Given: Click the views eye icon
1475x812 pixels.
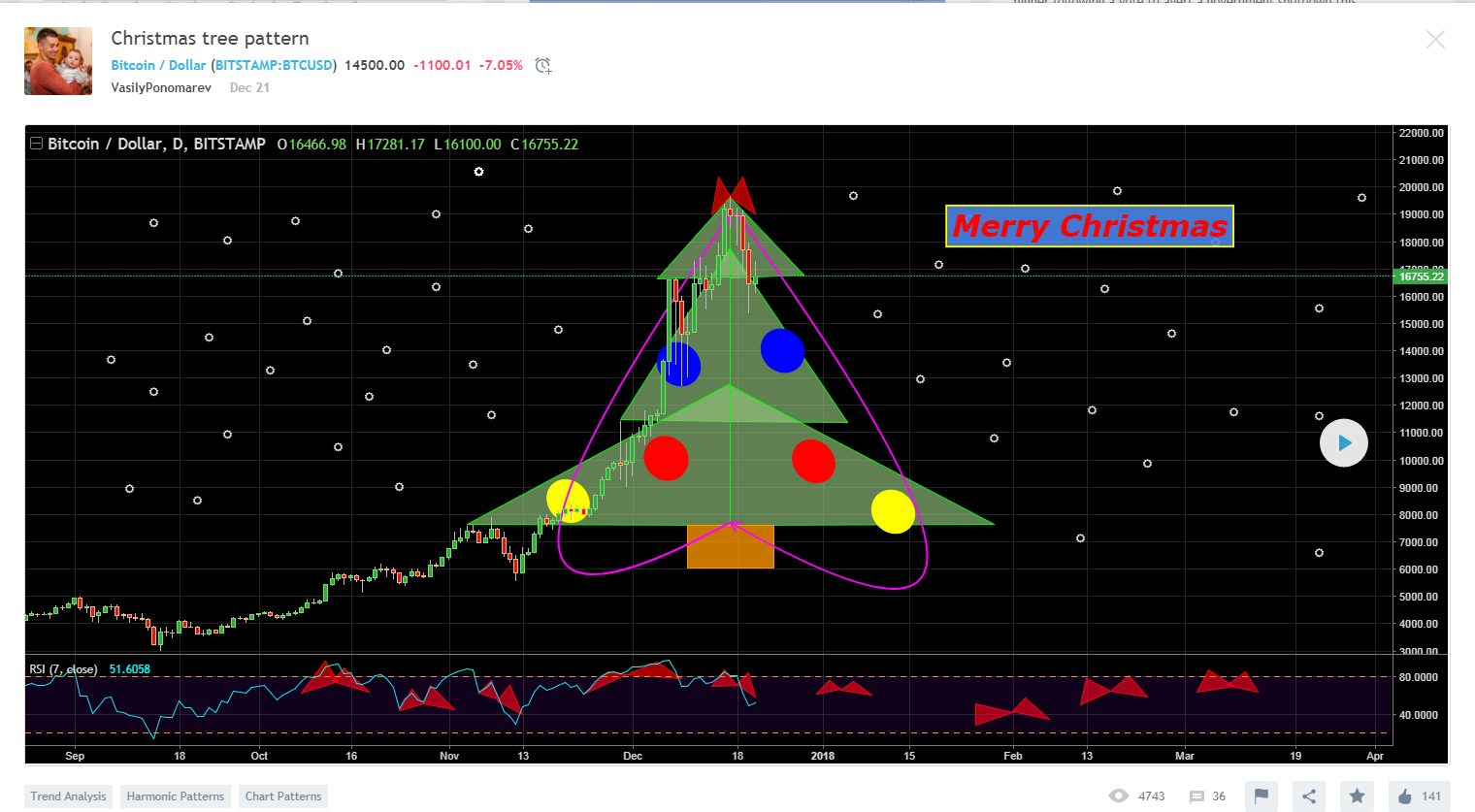Looking at the screenshot, I should tap(1119, 796).
